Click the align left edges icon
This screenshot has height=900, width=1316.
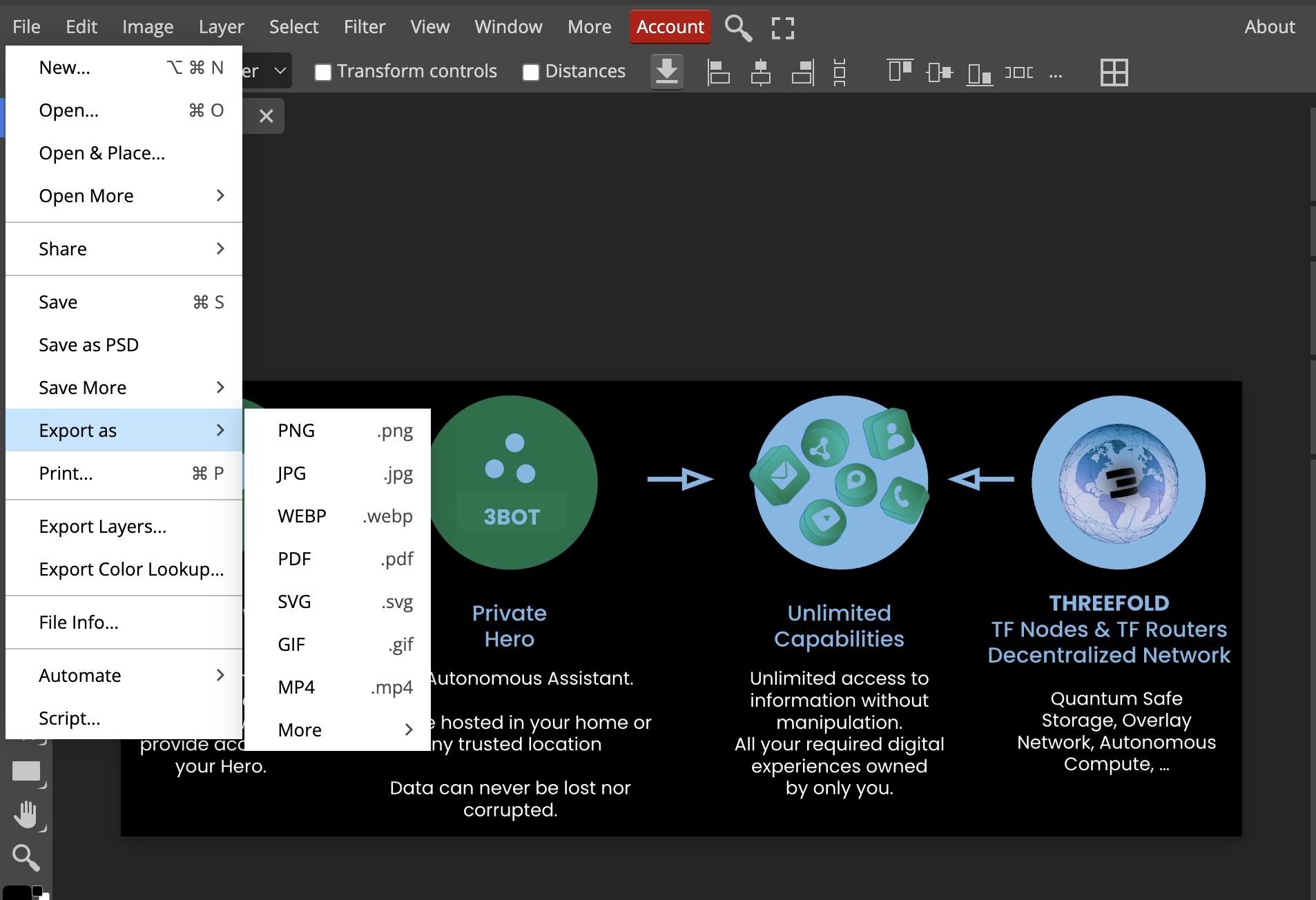click(x=718, y=72)
